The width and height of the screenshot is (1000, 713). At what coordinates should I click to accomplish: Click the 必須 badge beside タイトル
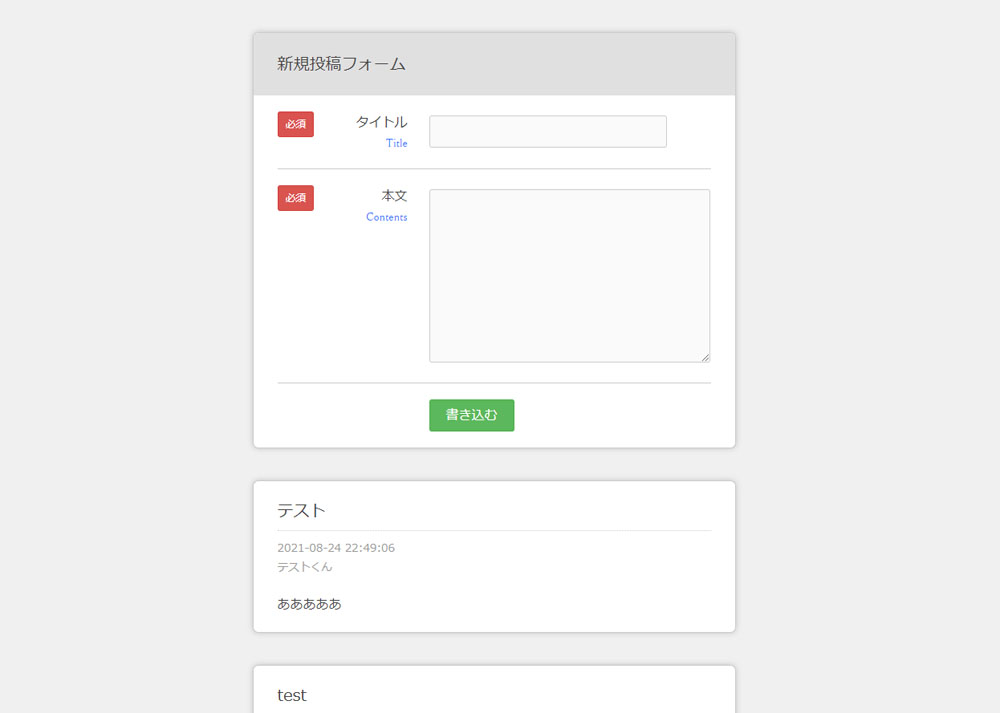point(295,124)
